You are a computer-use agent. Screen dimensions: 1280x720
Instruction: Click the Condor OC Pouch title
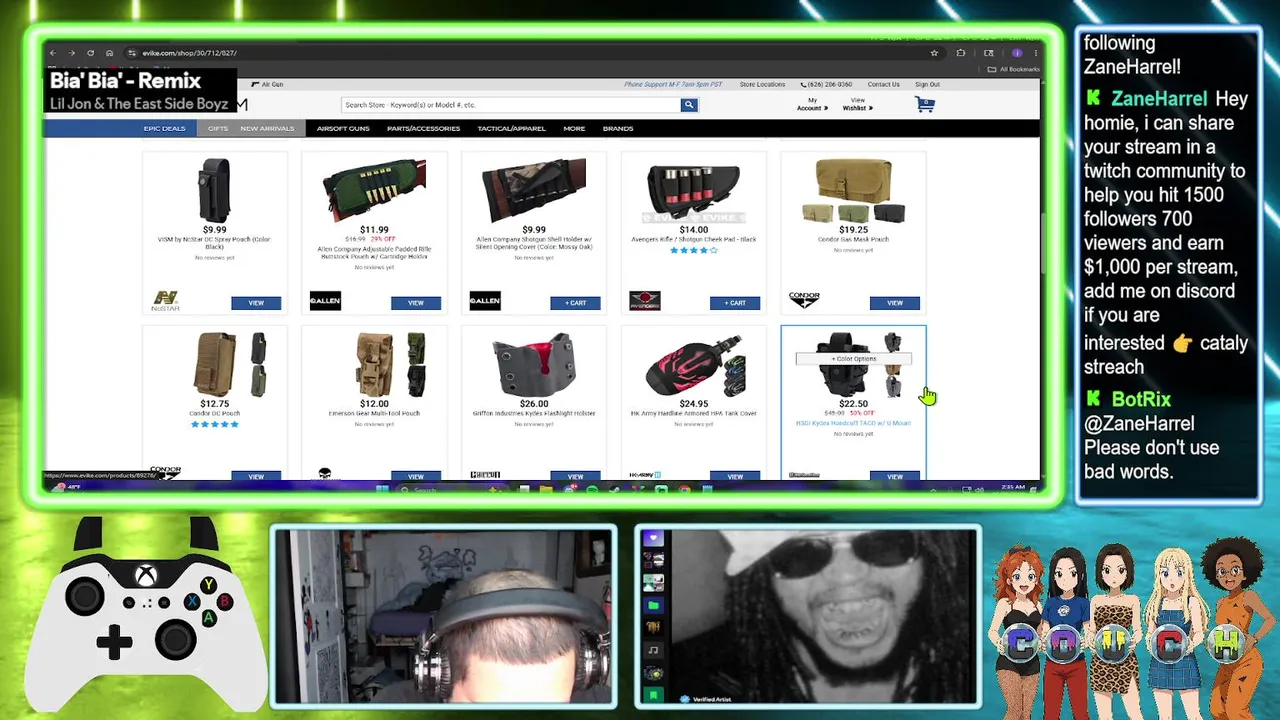214,413
